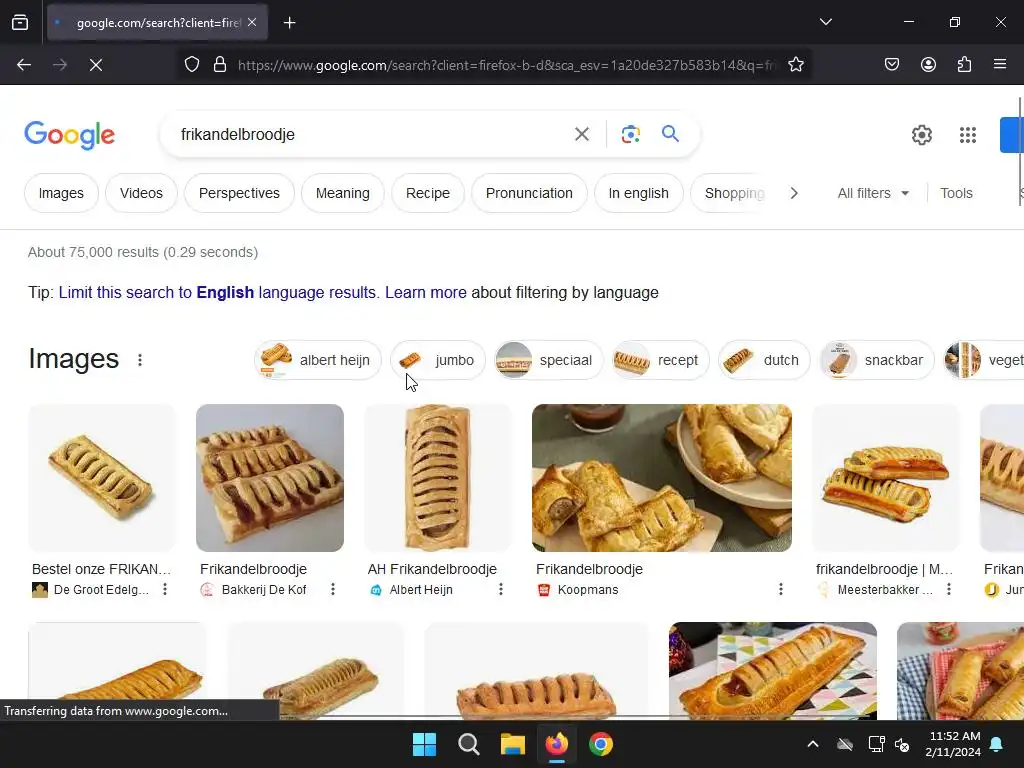Select the jumbo image chip
Screen dimensions: 1024x768
coord(438,360)
